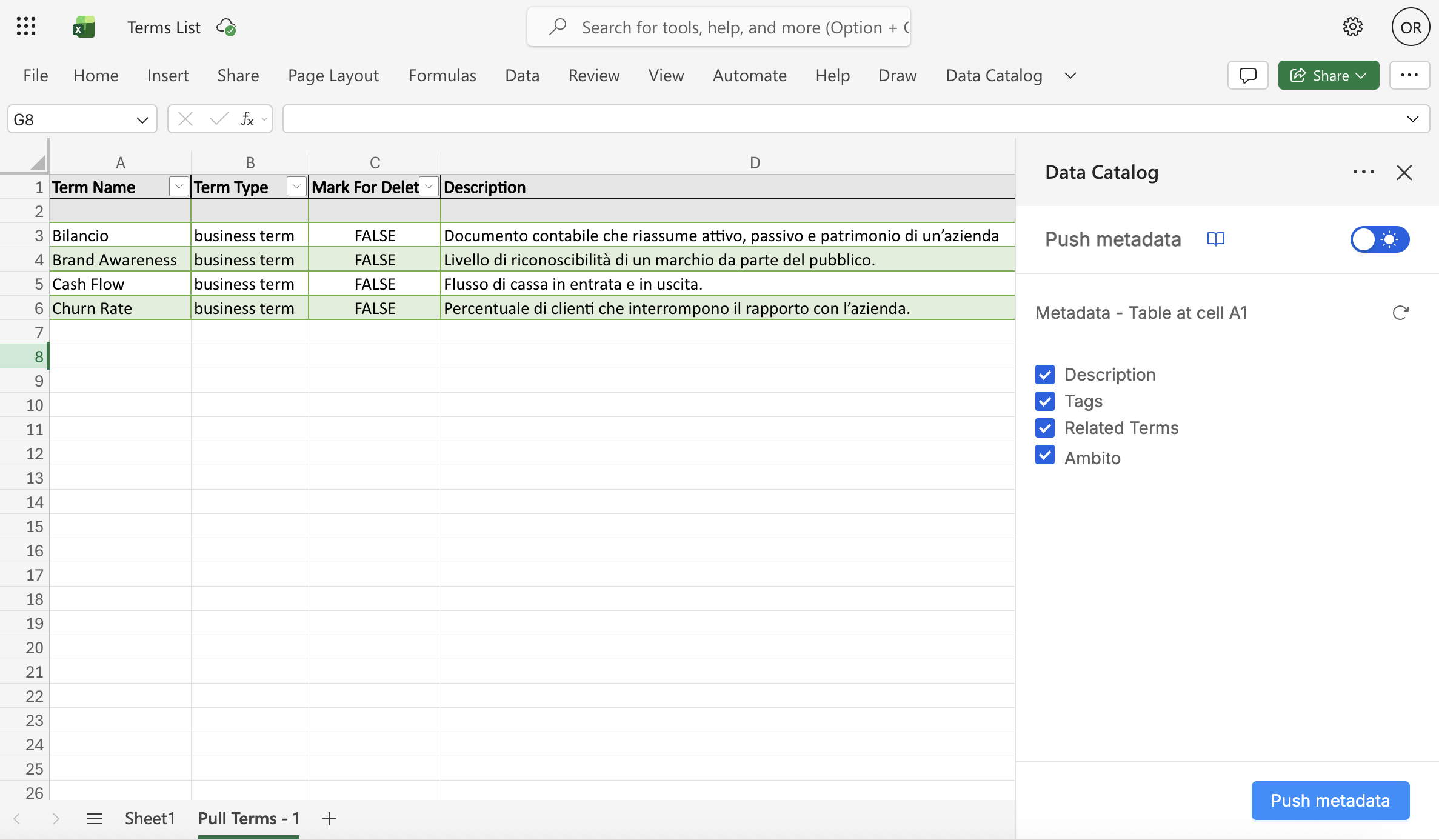
Task: Click the green Share button
Action: (x=1328, y=75)
